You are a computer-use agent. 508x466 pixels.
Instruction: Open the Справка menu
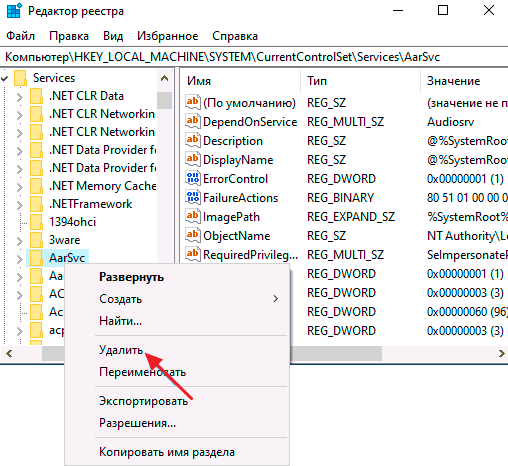pos(235,36)
